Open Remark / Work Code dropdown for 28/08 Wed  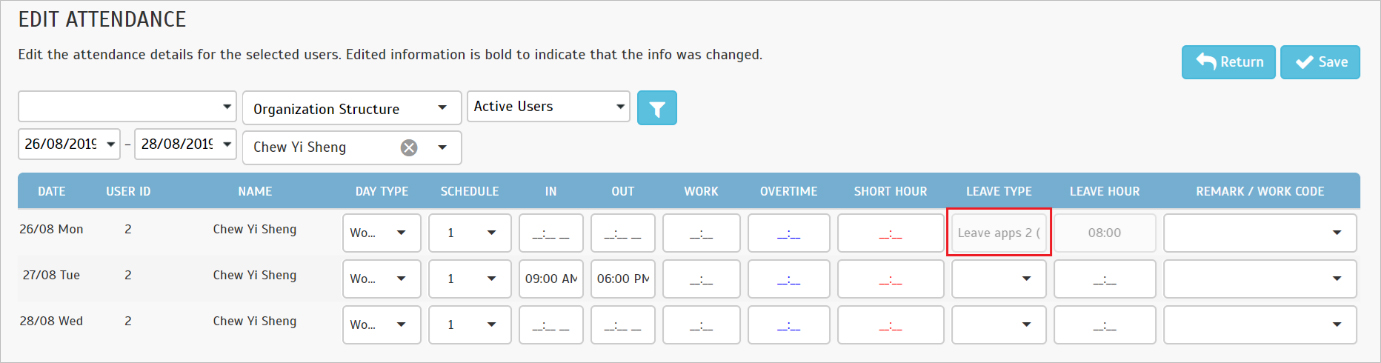pyautogui.click(x=1260, y=325)
